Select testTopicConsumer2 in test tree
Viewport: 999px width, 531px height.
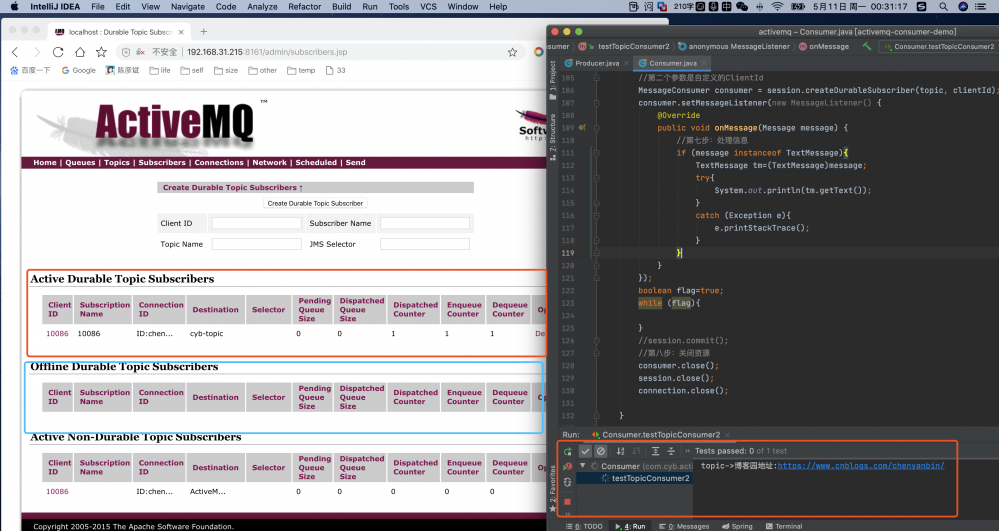tap(650, 478)
